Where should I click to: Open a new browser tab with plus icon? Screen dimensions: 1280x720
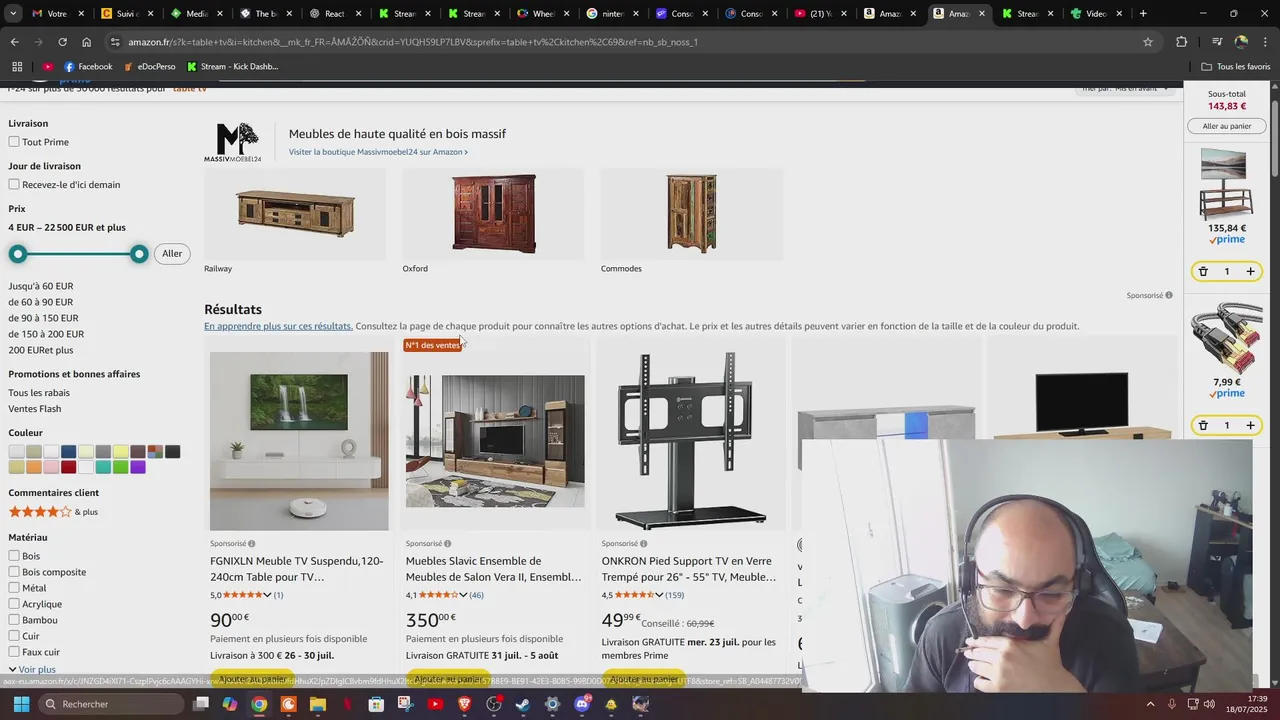pos(1143,14)
